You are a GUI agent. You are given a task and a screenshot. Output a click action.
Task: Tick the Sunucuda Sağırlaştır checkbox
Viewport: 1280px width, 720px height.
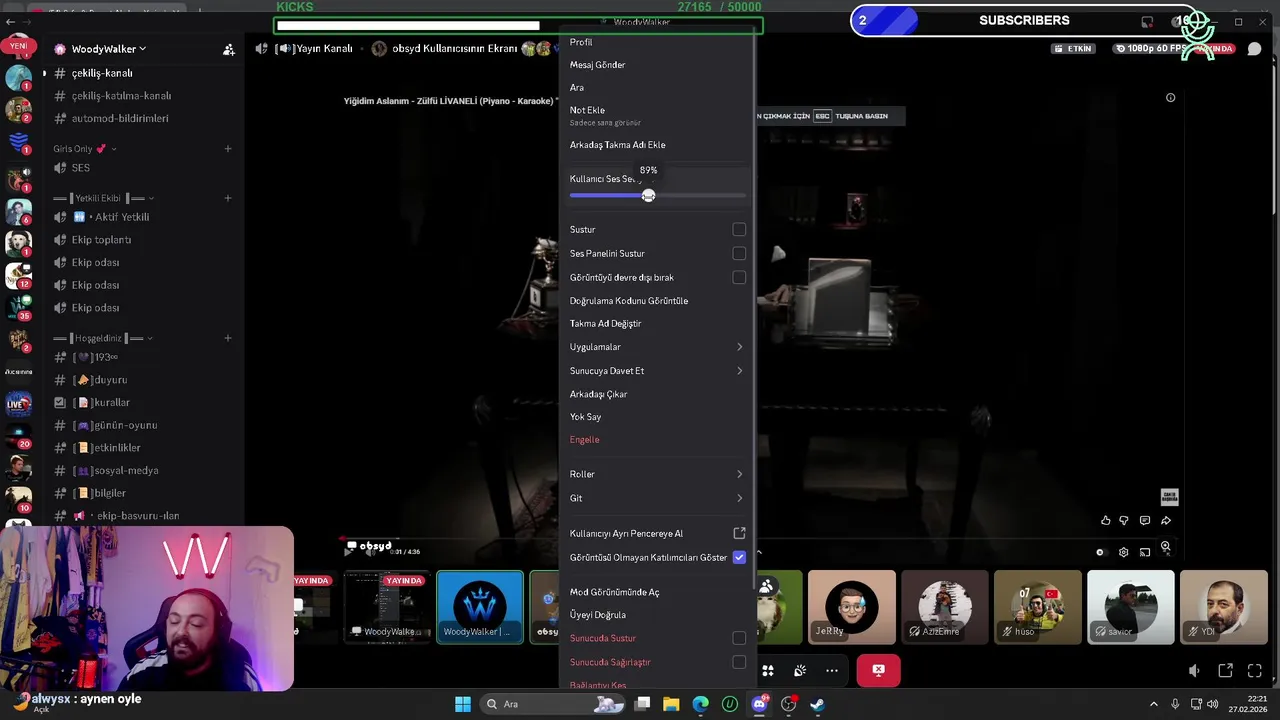(x=739, y=662)
